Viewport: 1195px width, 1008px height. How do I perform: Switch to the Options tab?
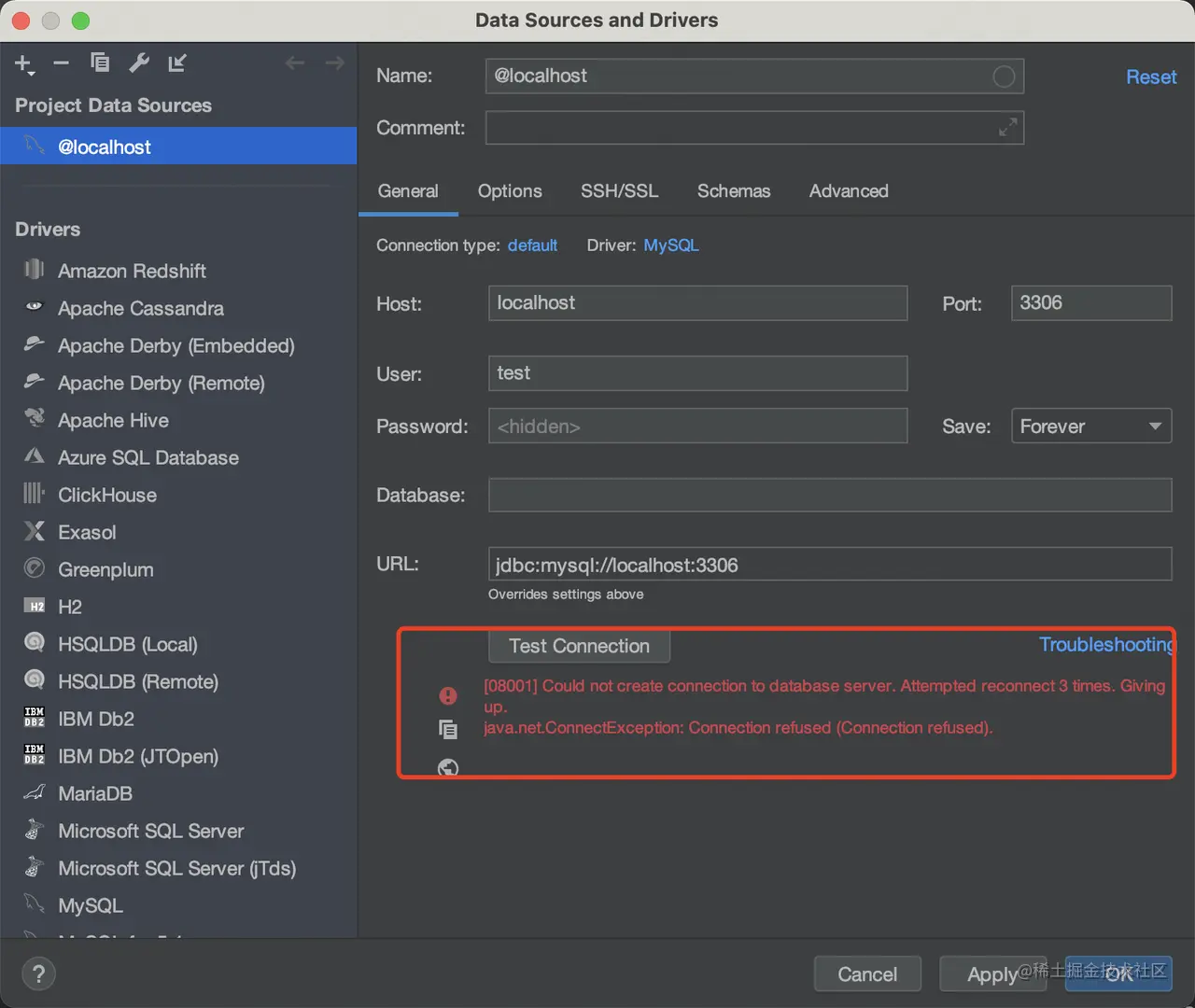coord(510,191)
